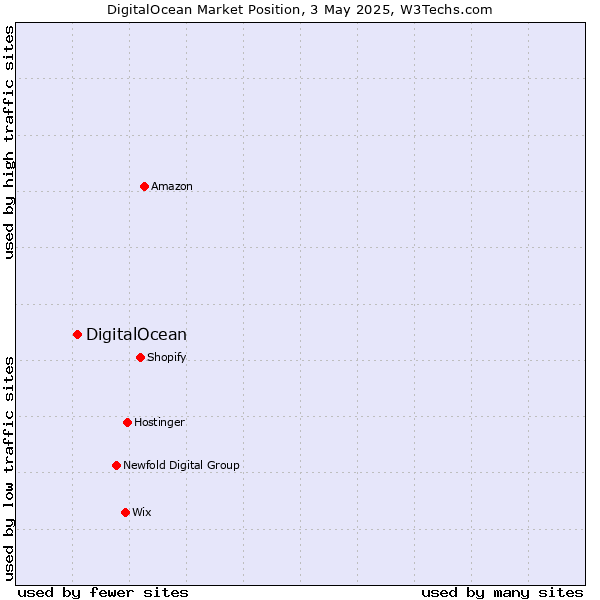Click the chart title 'DigitalOcean Market Position'

click(206, 10)
